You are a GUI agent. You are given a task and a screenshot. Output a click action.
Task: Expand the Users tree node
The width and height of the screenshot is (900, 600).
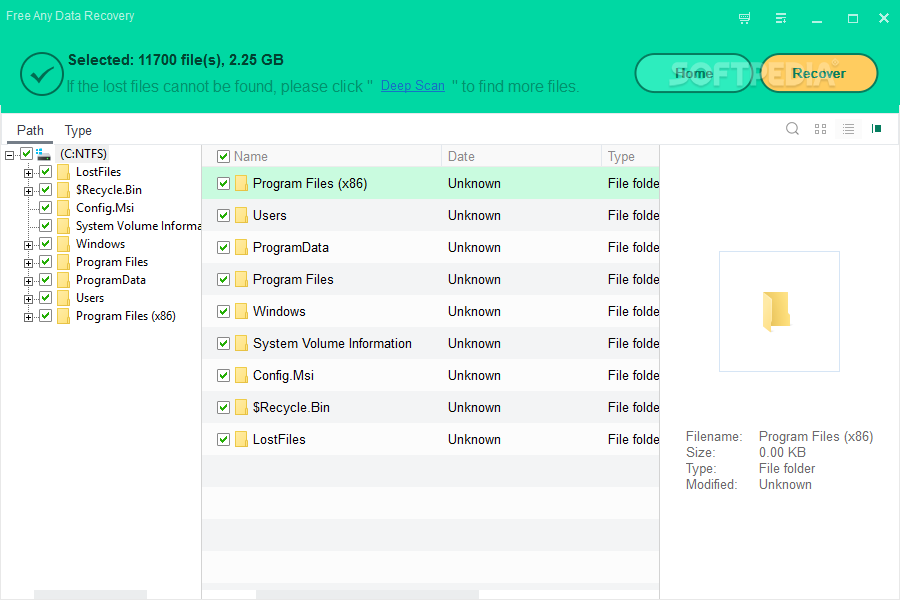28,299
